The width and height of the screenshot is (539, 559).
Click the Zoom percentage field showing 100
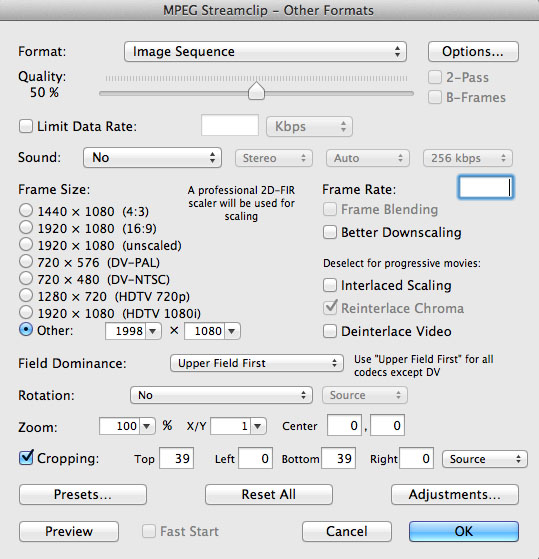tap(119, 426)
